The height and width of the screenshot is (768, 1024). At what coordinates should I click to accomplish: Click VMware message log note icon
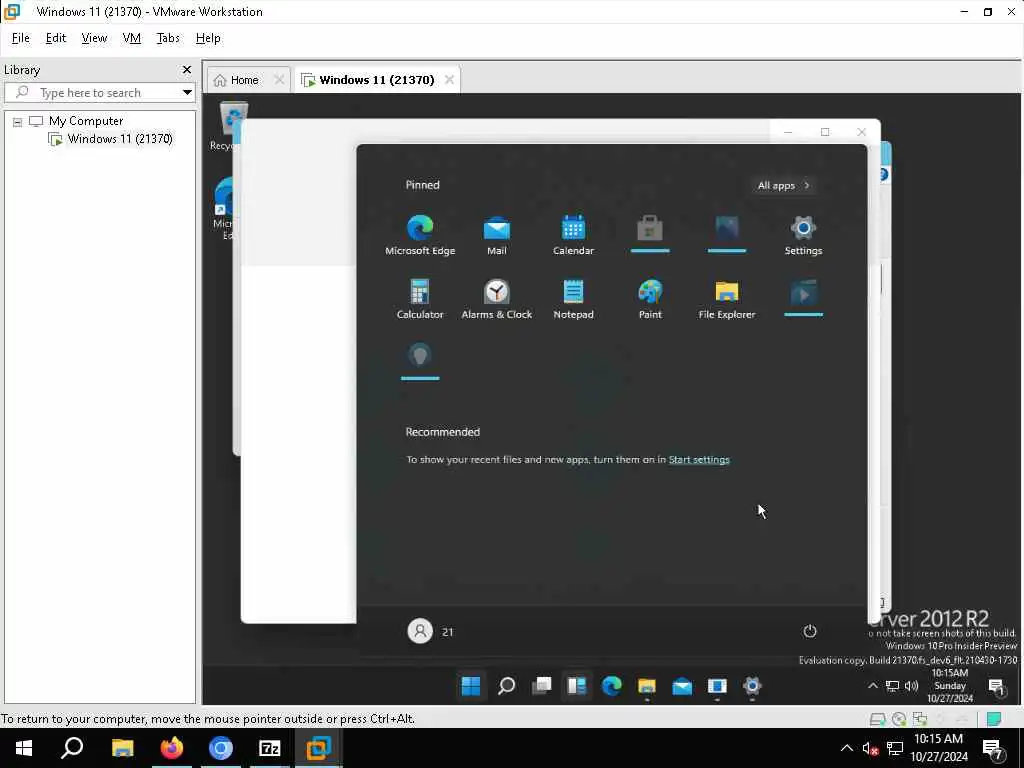pyautogui.click(x=993, y=719)
